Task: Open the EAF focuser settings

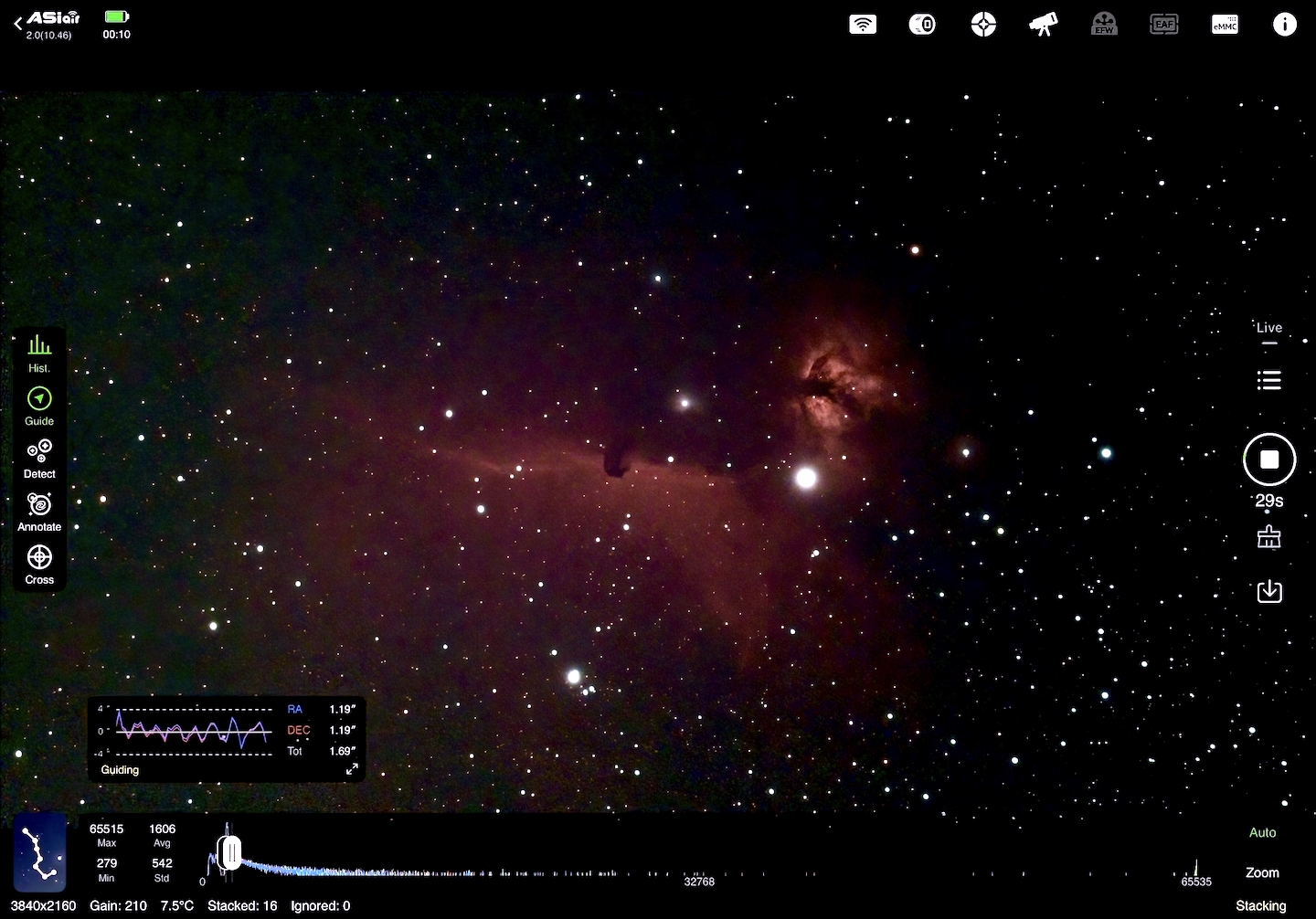Action: [x=1164, y=25]
